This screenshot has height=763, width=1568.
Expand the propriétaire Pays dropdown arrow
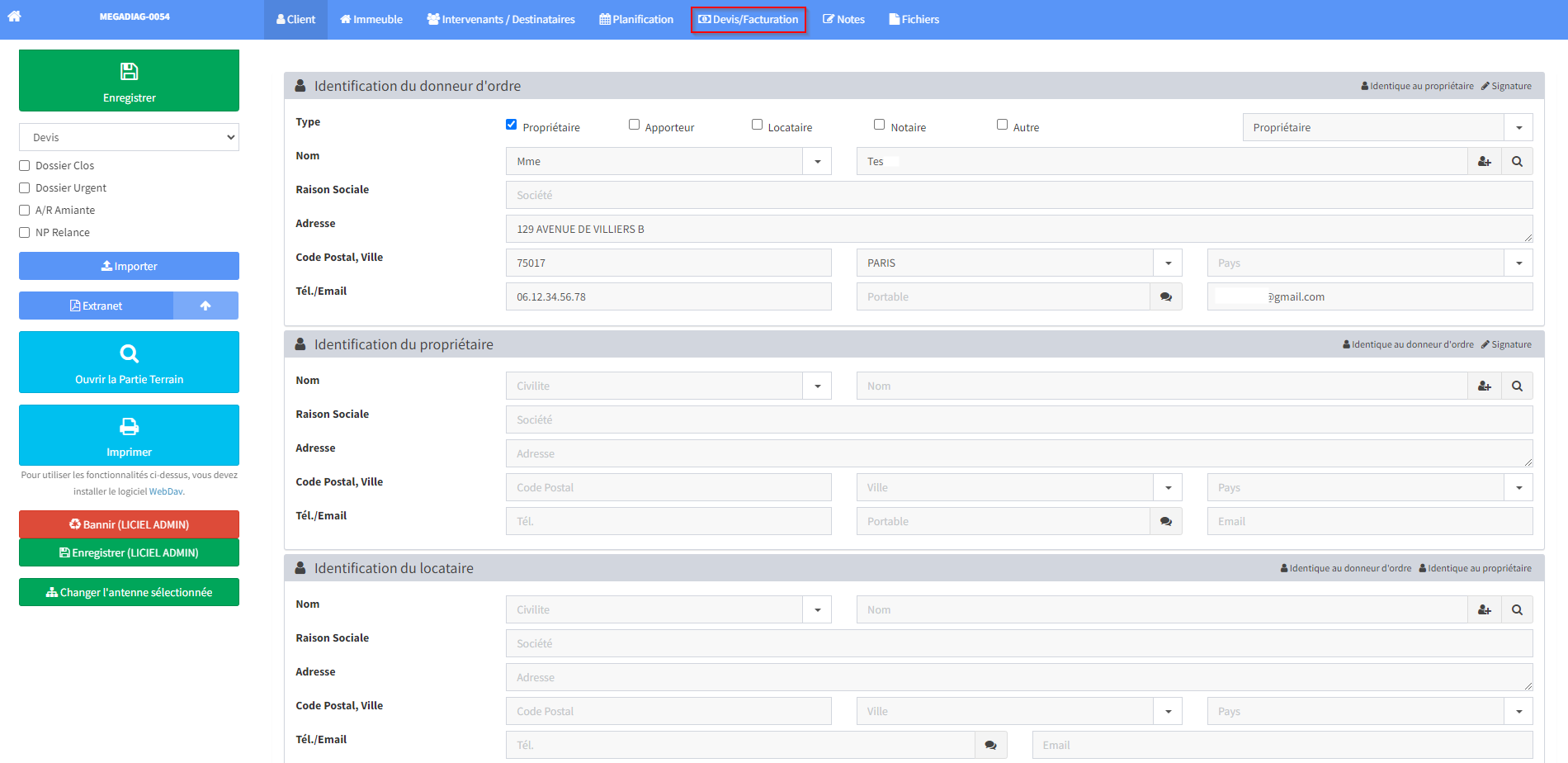click(1518, 487)
